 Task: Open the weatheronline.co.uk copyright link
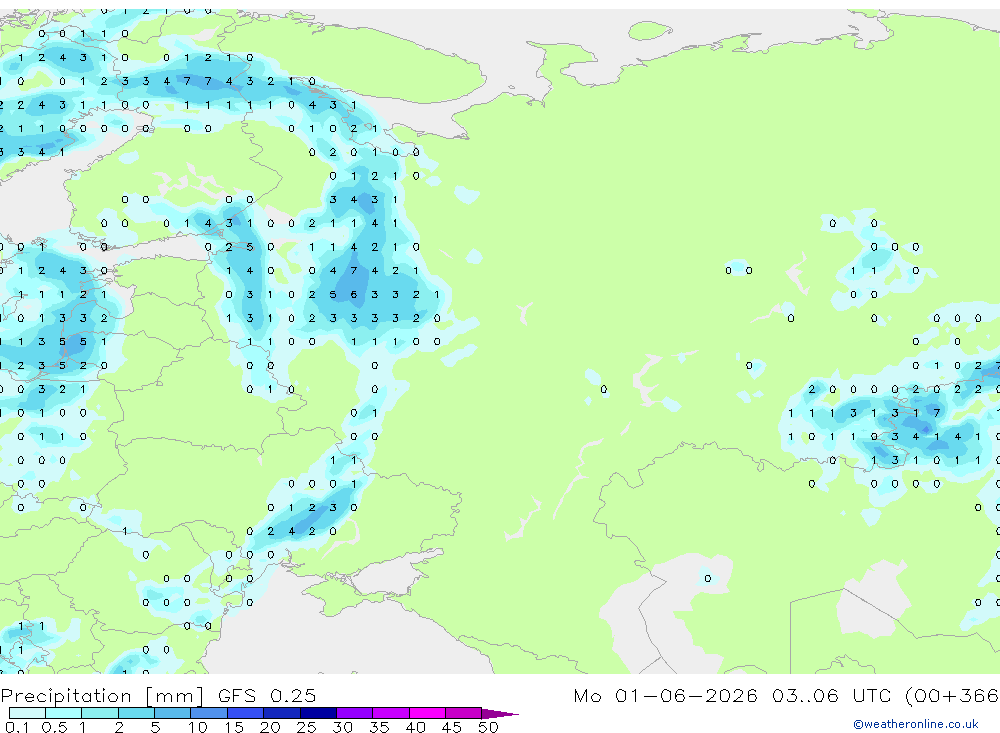click(916, 724)
